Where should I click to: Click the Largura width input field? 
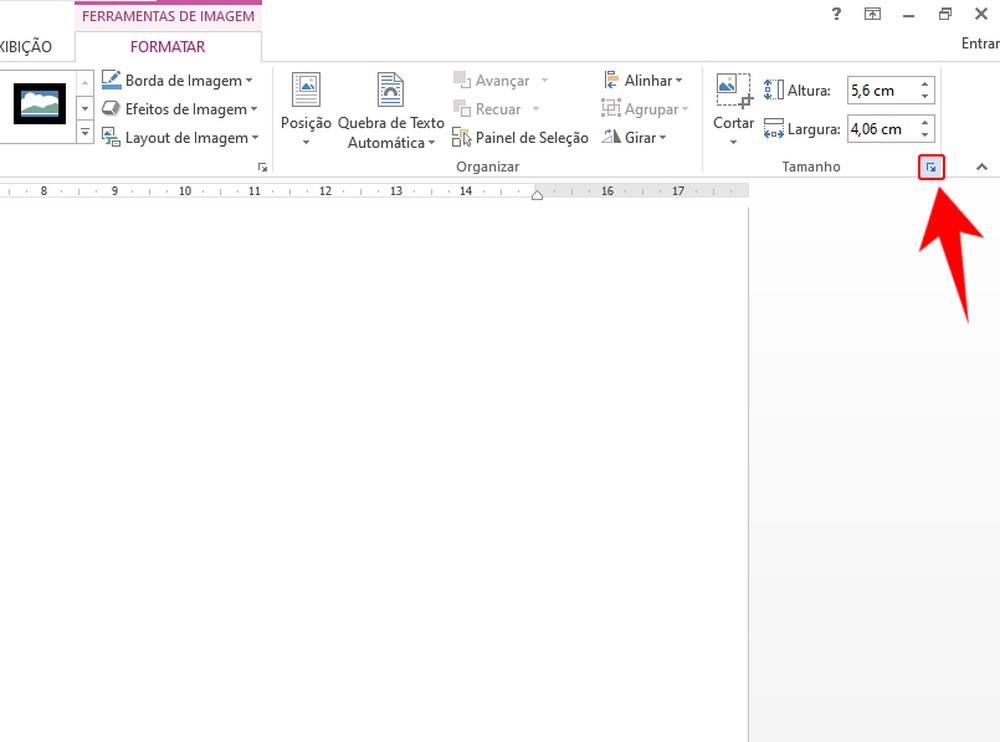point(880,129)
